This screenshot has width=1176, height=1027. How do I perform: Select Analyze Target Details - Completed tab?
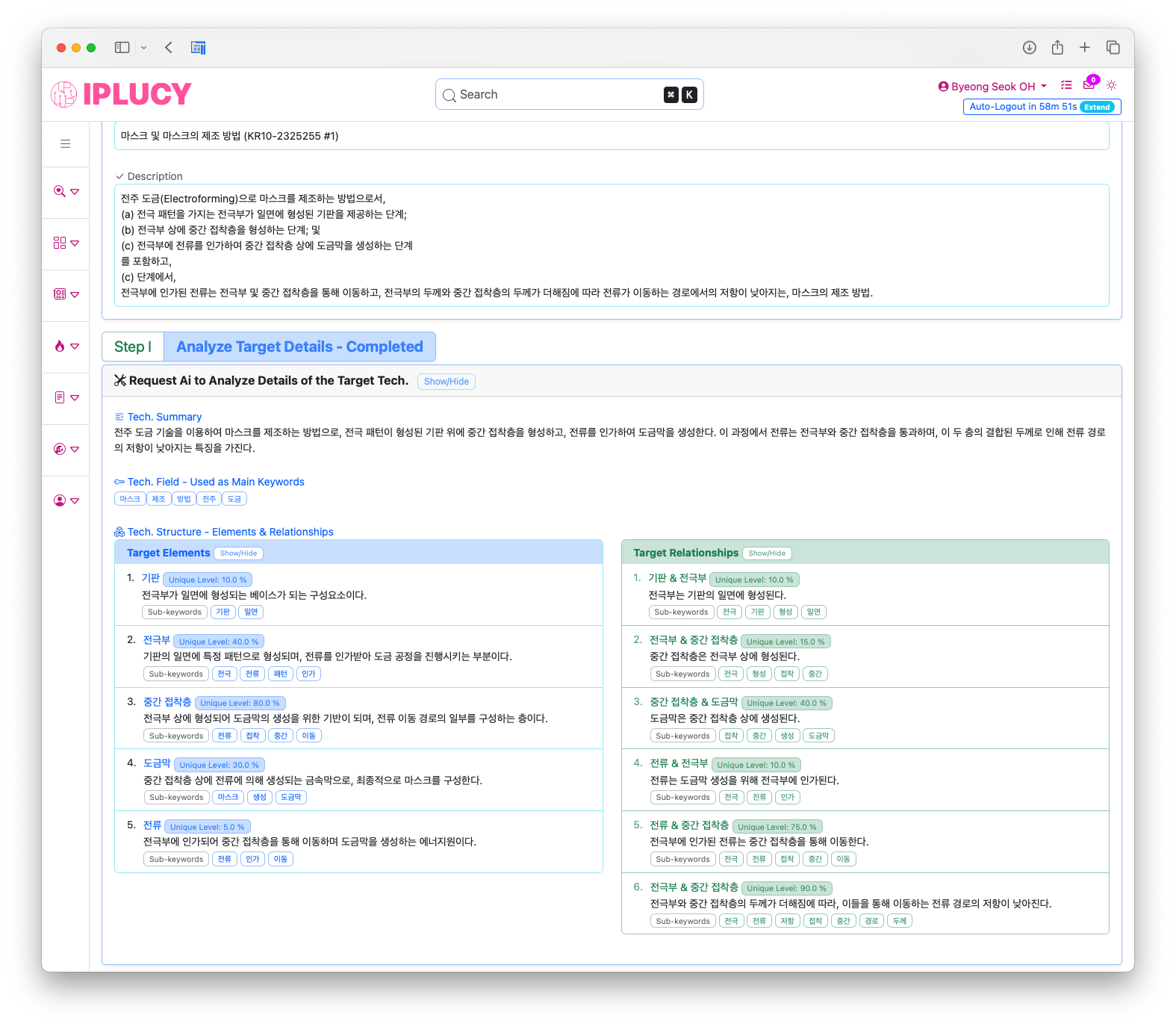click(x=299, y=347)
